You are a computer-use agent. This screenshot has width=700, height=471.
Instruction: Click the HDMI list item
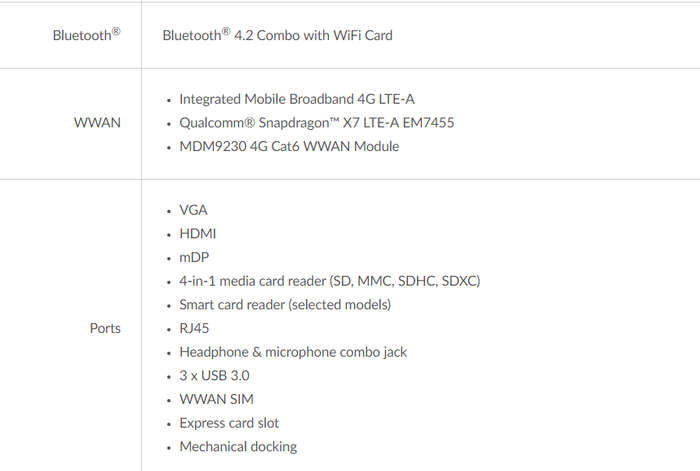click(x=197, y=233)
